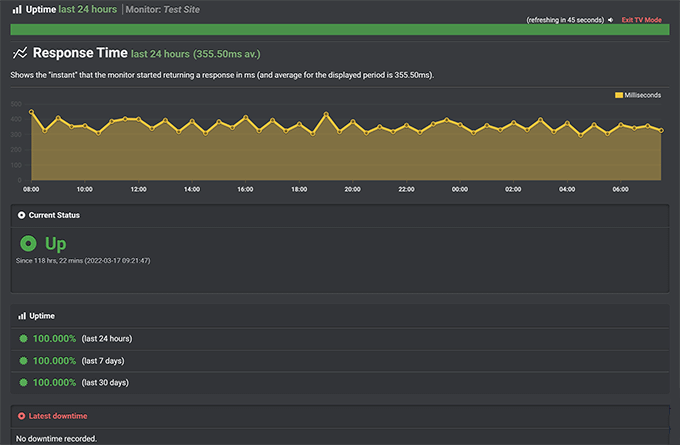Click green dot beside last 24 hours uptime
Image resolution: width=680 pixels, height=445 pixels.
point(23,339)
